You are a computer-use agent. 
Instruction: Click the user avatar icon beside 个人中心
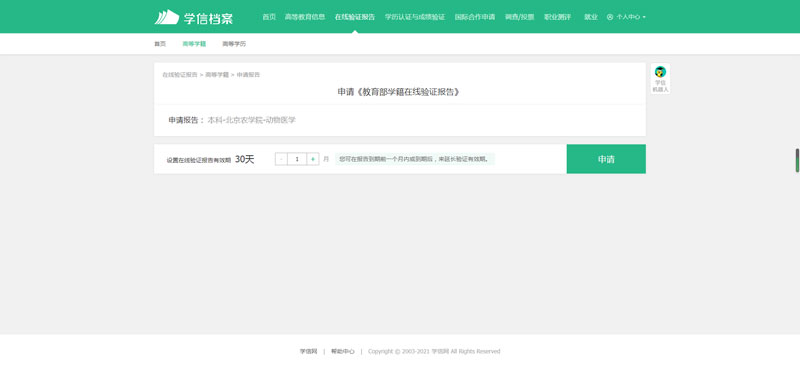pos(610,17)
